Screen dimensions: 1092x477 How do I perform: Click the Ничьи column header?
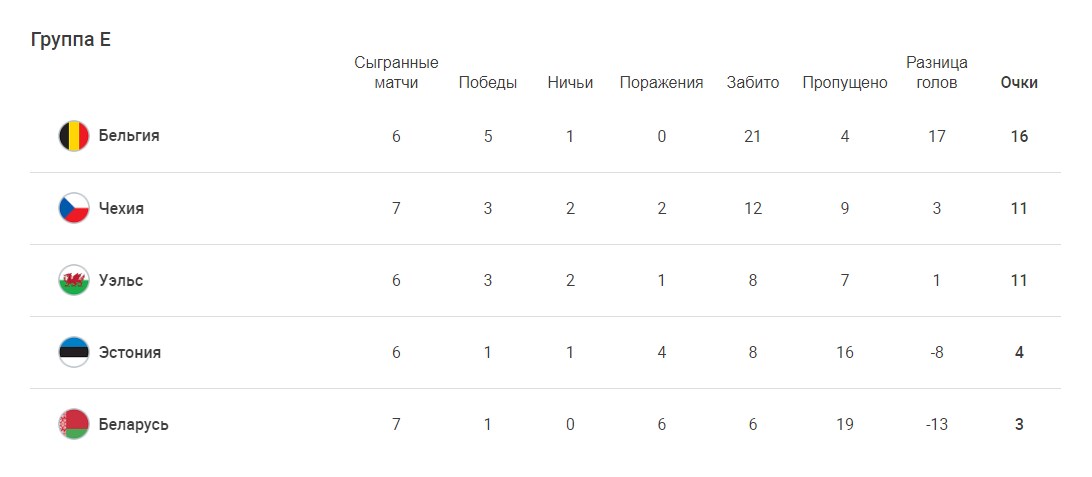tap(570, 83)
